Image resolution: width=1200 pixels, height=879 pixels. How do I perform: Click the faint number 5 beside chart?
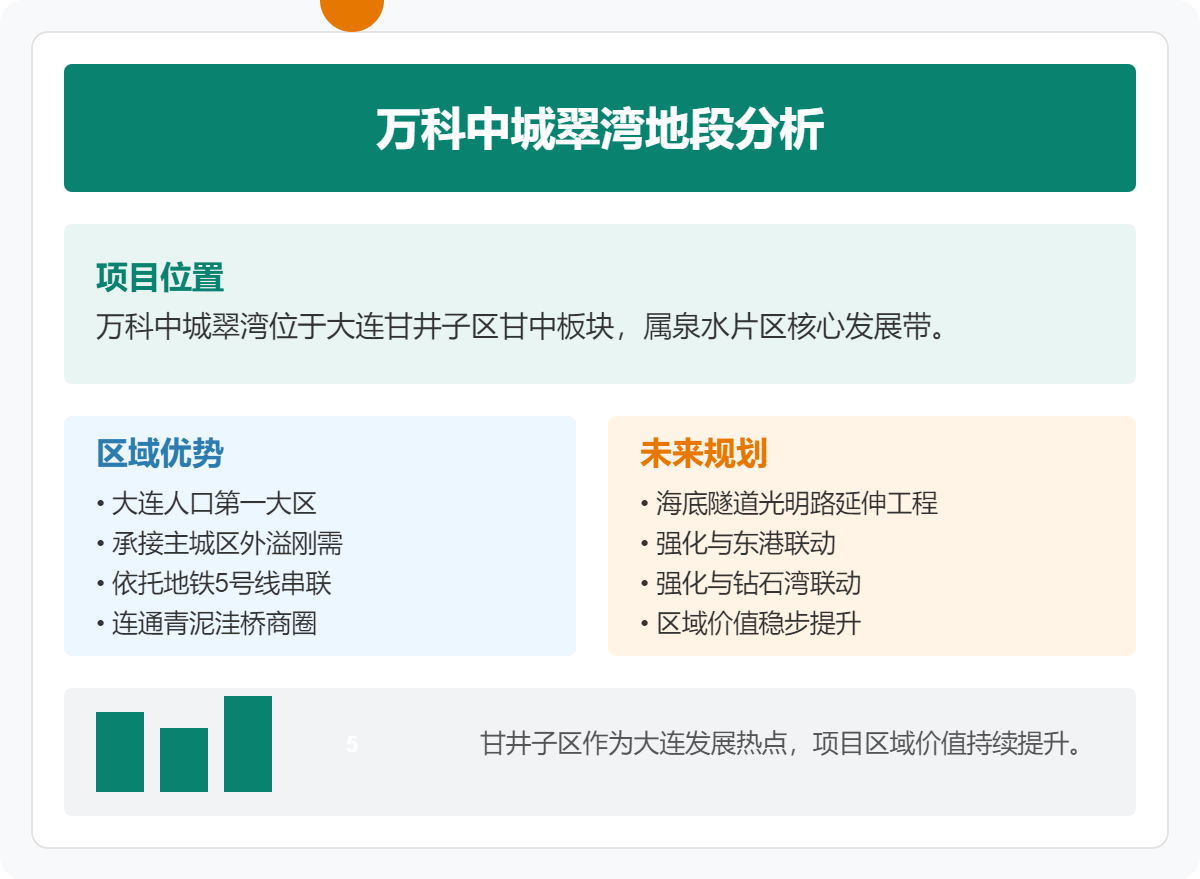coord(352,744)
